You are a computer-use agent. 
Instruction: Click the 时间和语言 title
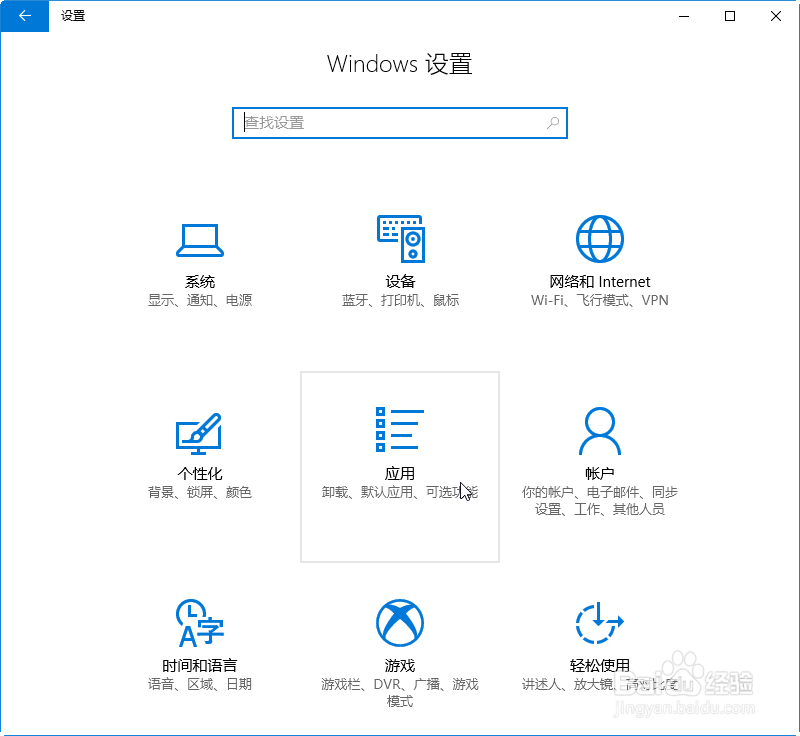[199, 666]
